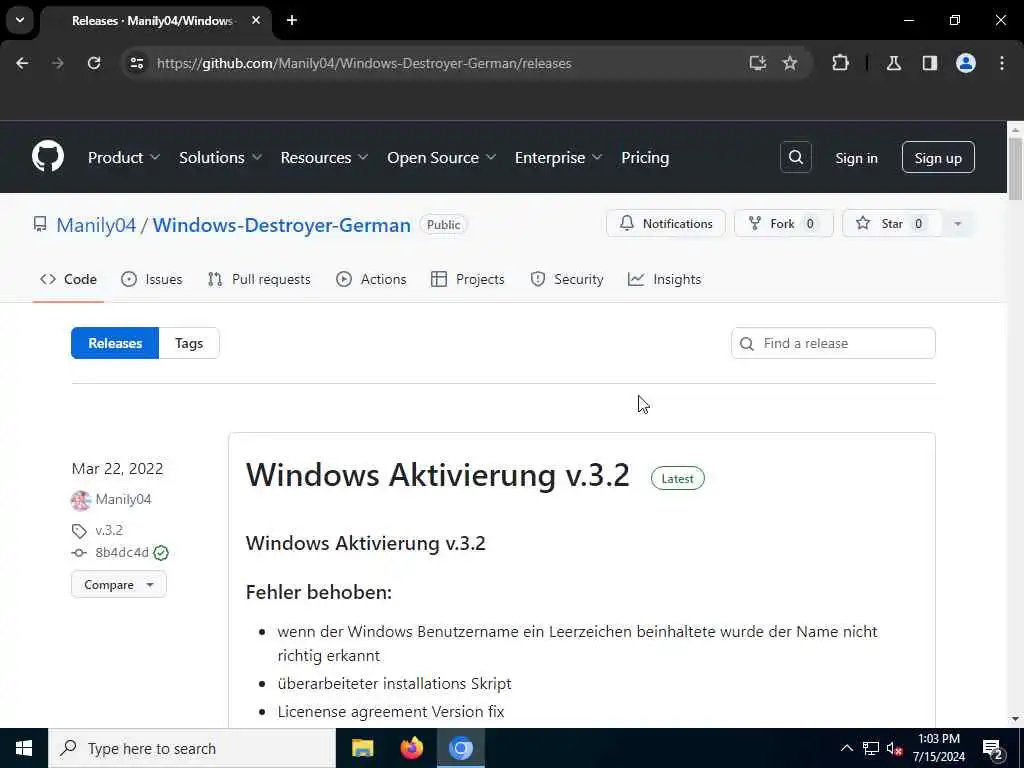Fork the repository
The height and width of the screenshot is (768, 1024).
[x=784, y=223]
